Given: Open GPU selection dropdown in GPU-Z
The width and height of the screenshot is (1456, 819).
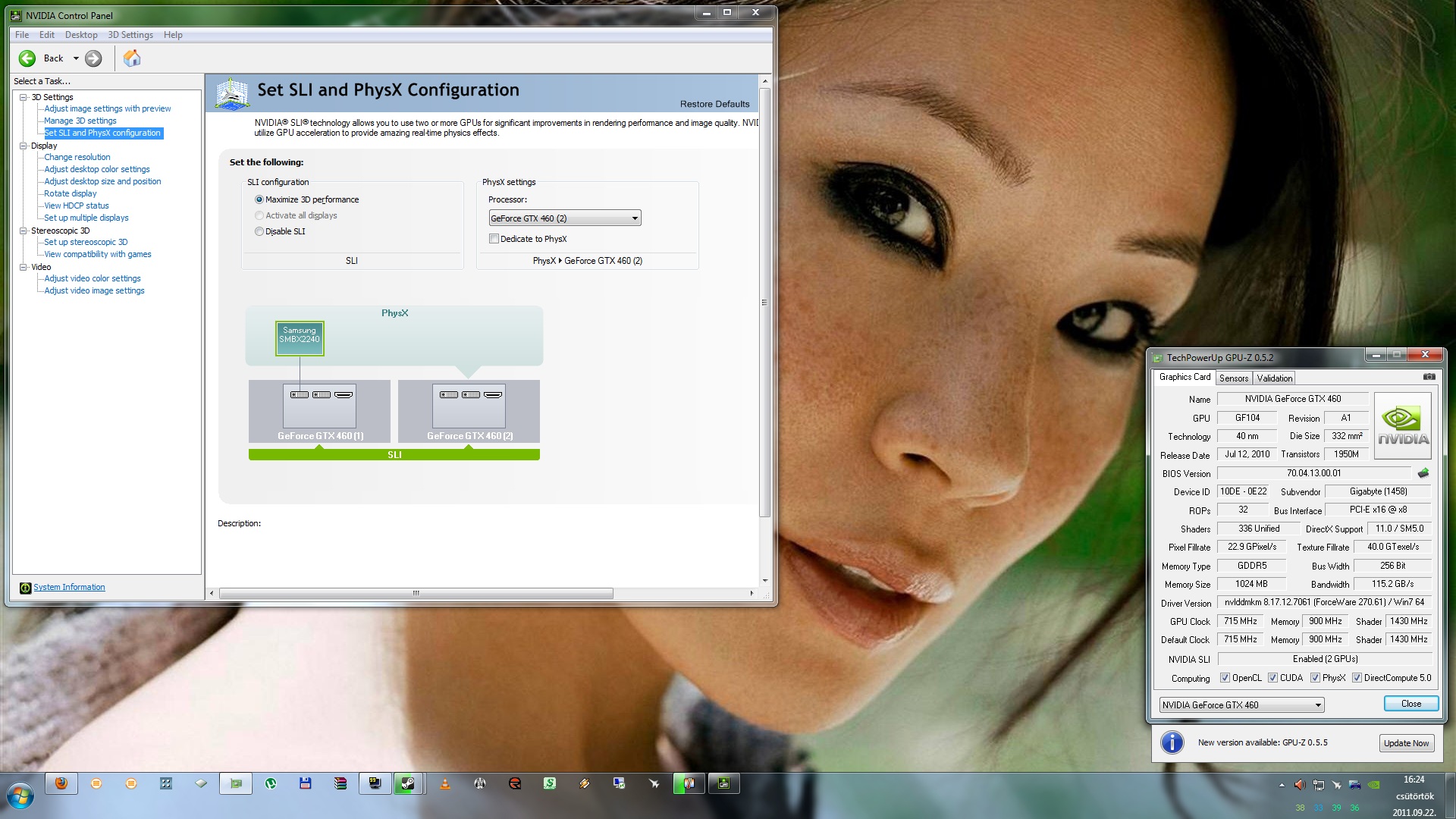Looking at the screenshot, I should point(1241,704).
